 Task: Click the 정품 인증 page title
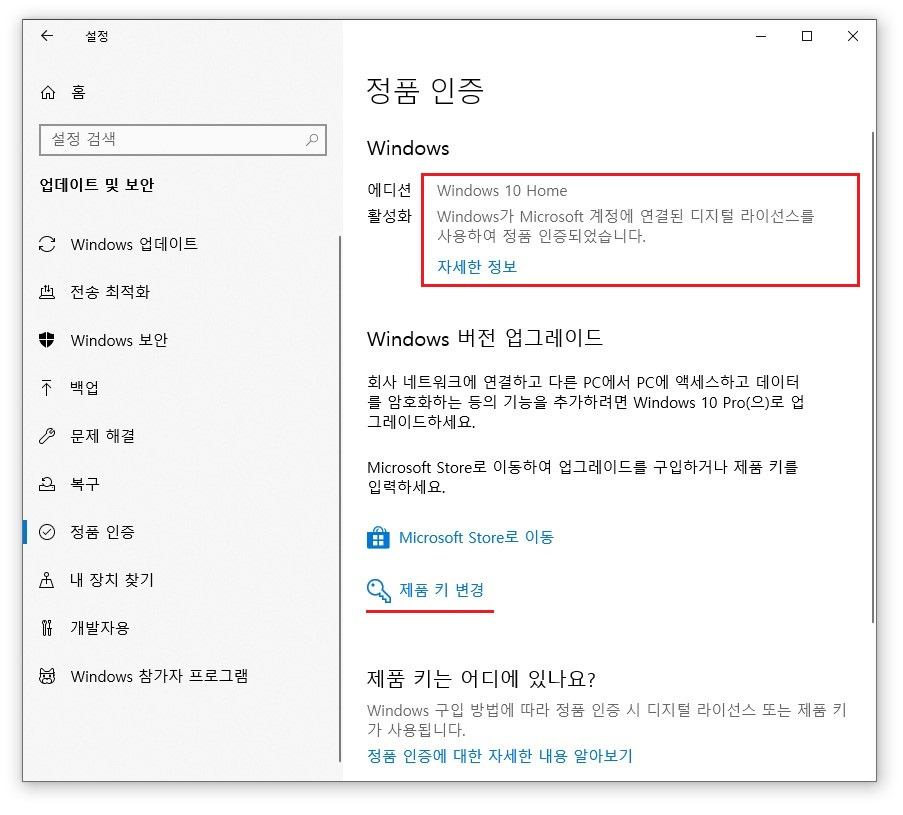point(425,91)
